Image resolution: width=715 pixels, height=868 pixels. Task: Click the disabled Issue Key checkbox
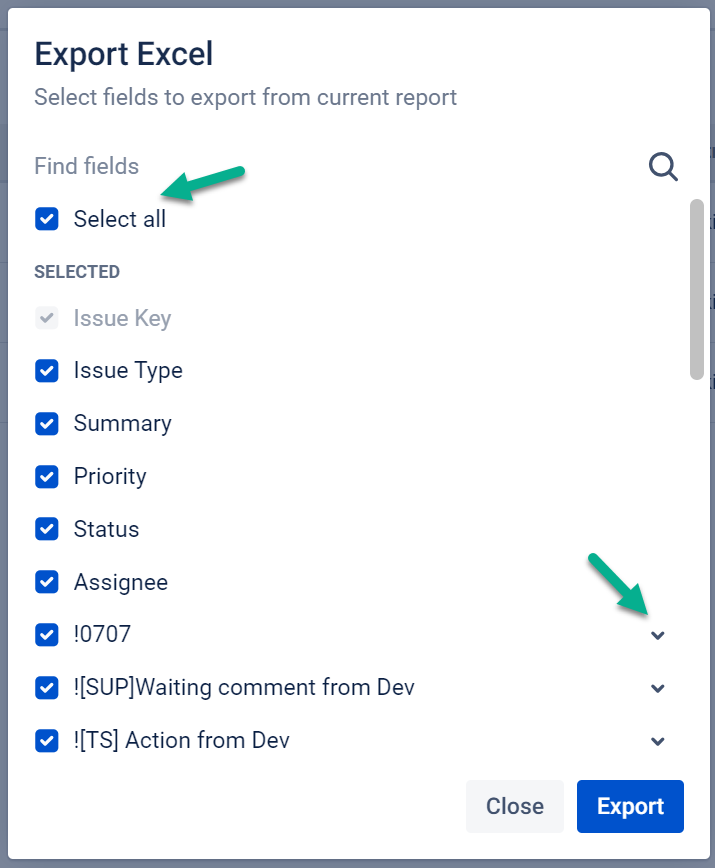tap(47, 318)
